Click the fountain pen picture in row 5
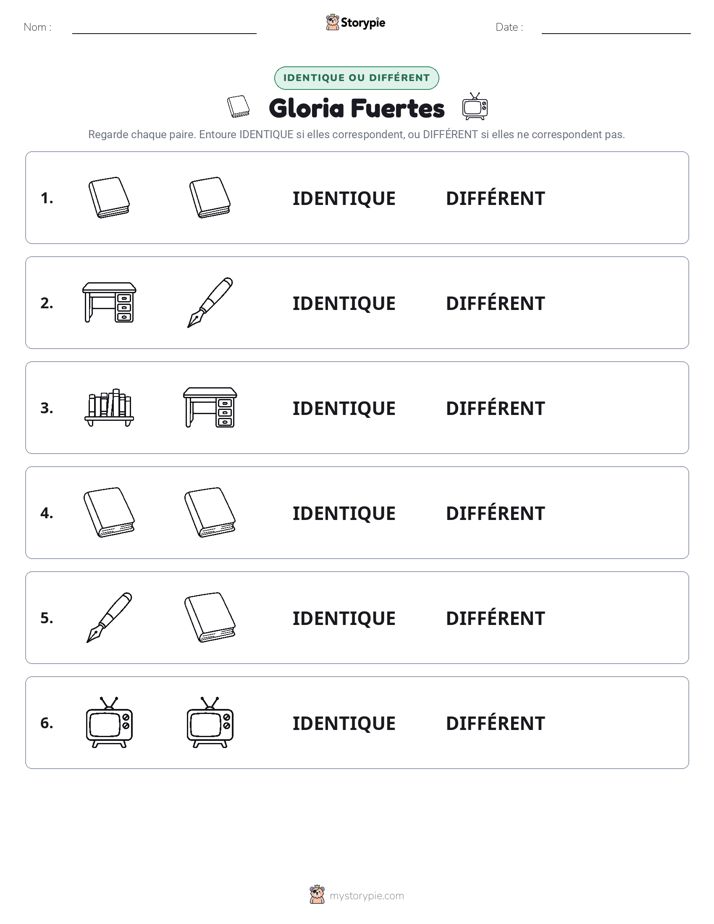The height and width of the screenshot is (924, 714). (109, 618)
